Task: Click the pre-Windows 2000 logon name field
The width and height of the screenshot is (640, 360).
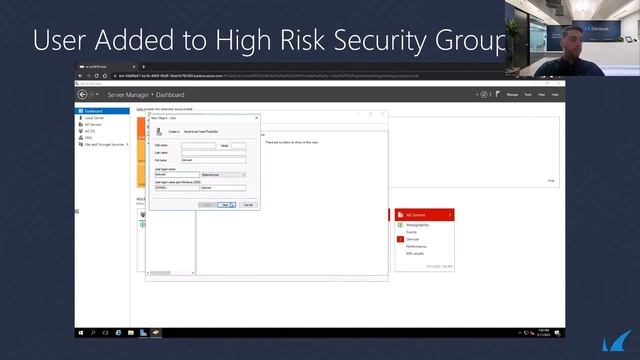Action: (x=224, y=188)
